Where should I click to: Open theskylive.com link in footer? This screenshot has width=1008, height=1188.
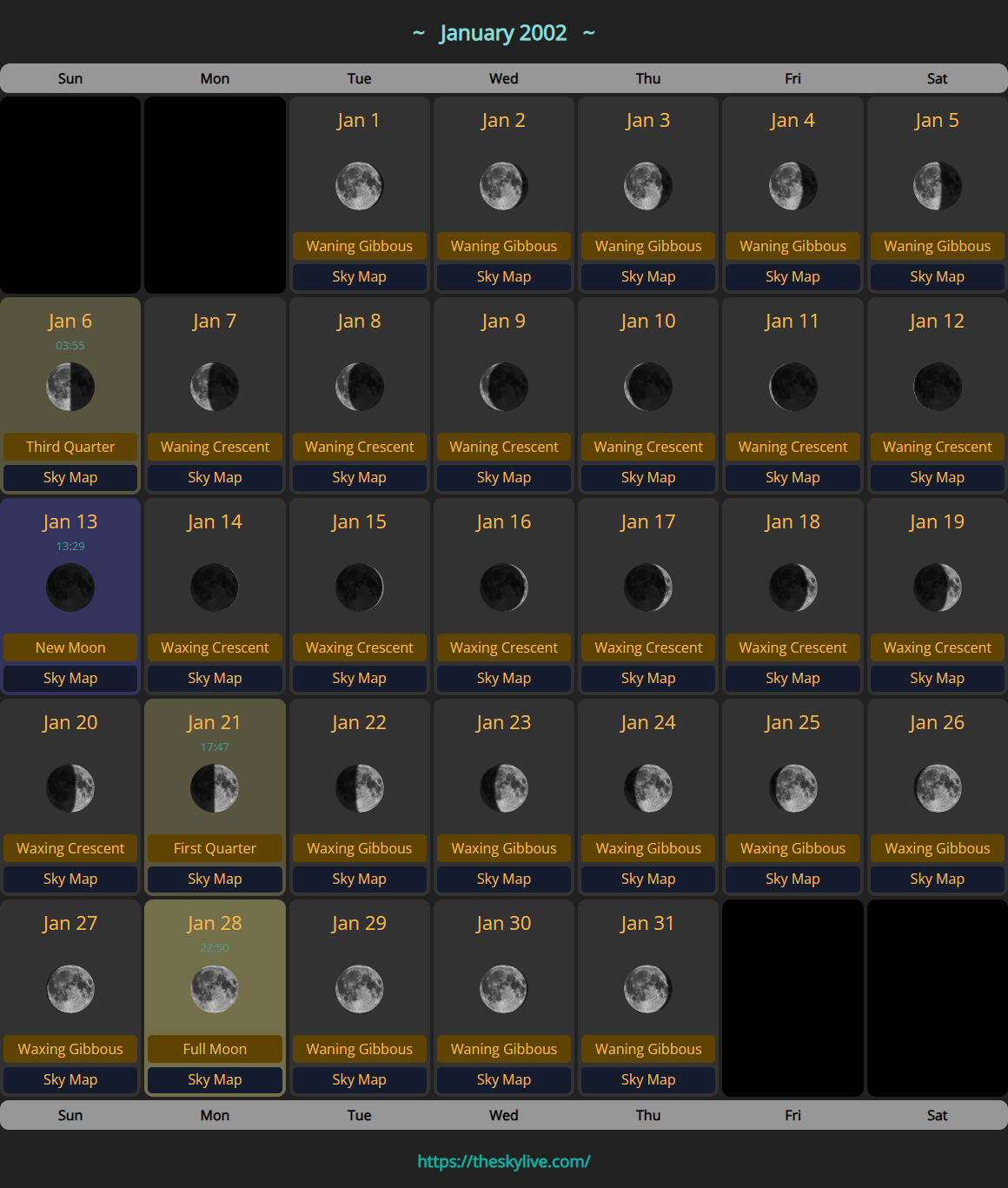[504, 1161]
